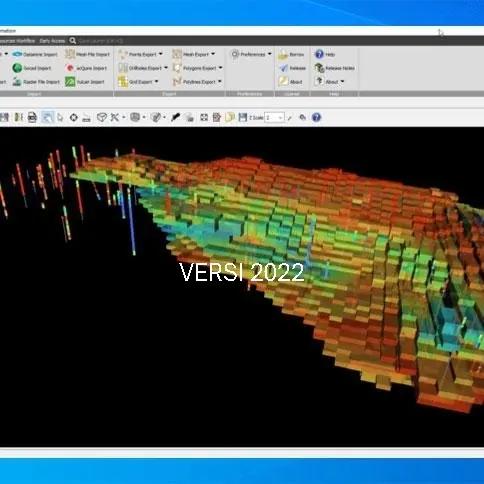Image resolution: width=484 pixels, height=484 pixels.
Task: Open Raster File Import
Action: (36, 82)
